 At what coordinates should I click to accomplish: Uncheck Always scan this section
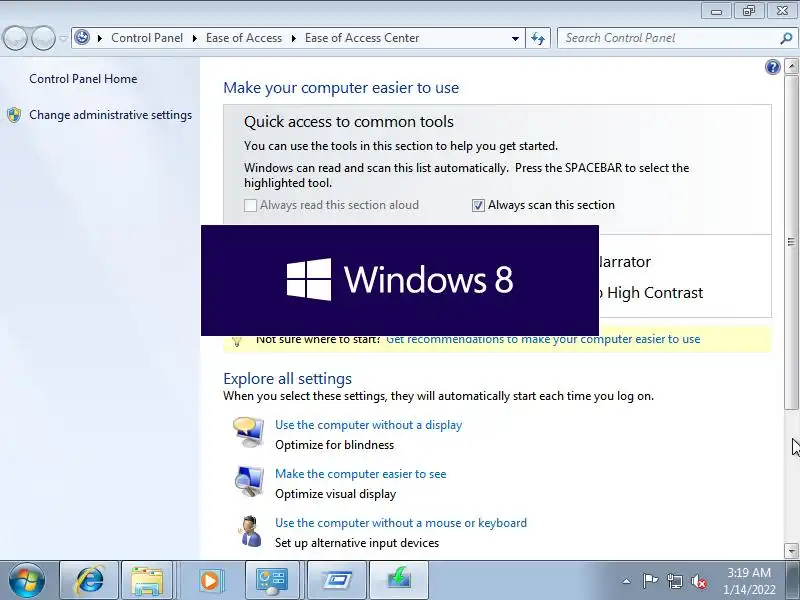point(478,205)
